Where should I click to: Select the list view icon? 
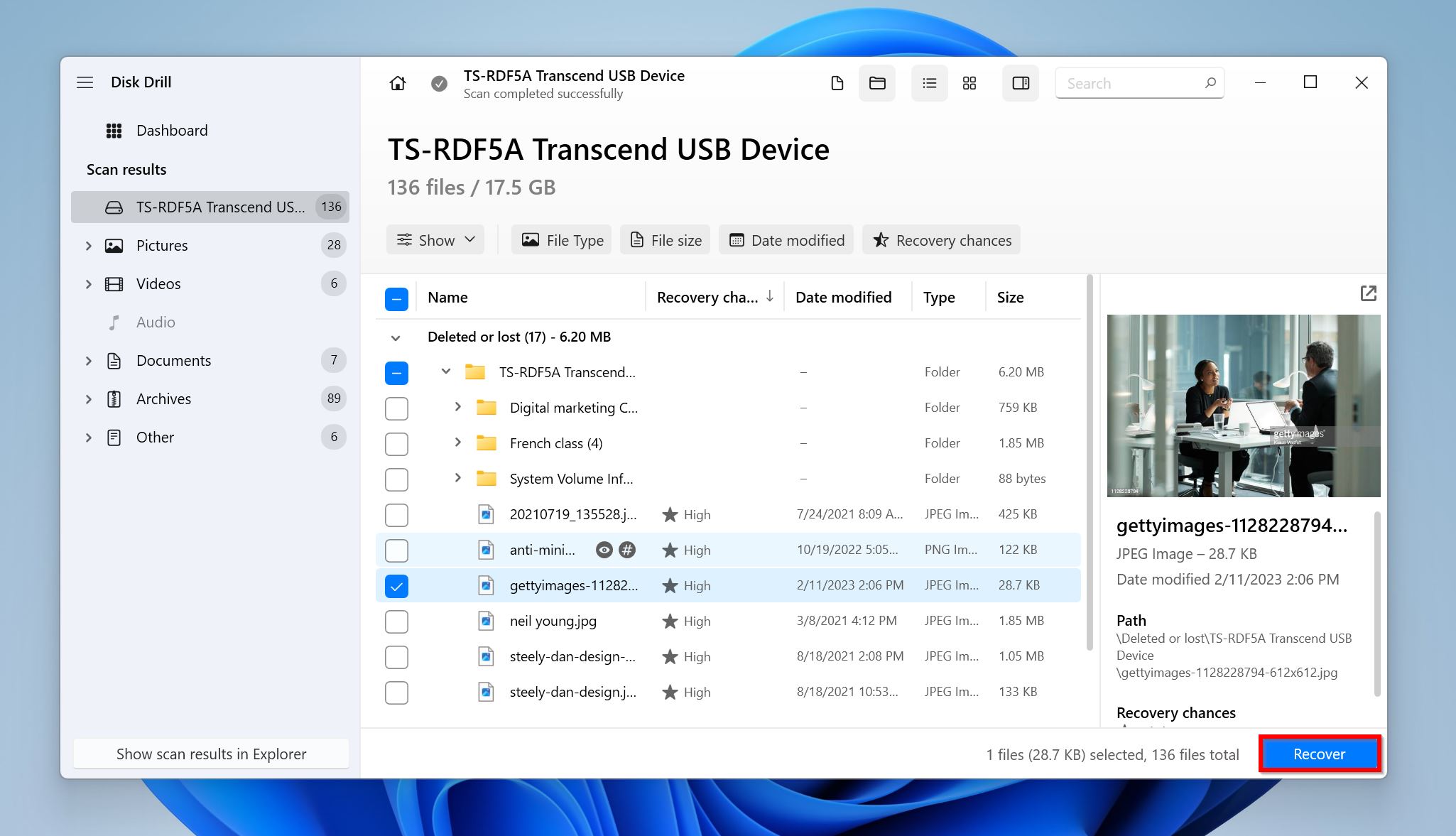pyautogui.click(x=928, y=84)
